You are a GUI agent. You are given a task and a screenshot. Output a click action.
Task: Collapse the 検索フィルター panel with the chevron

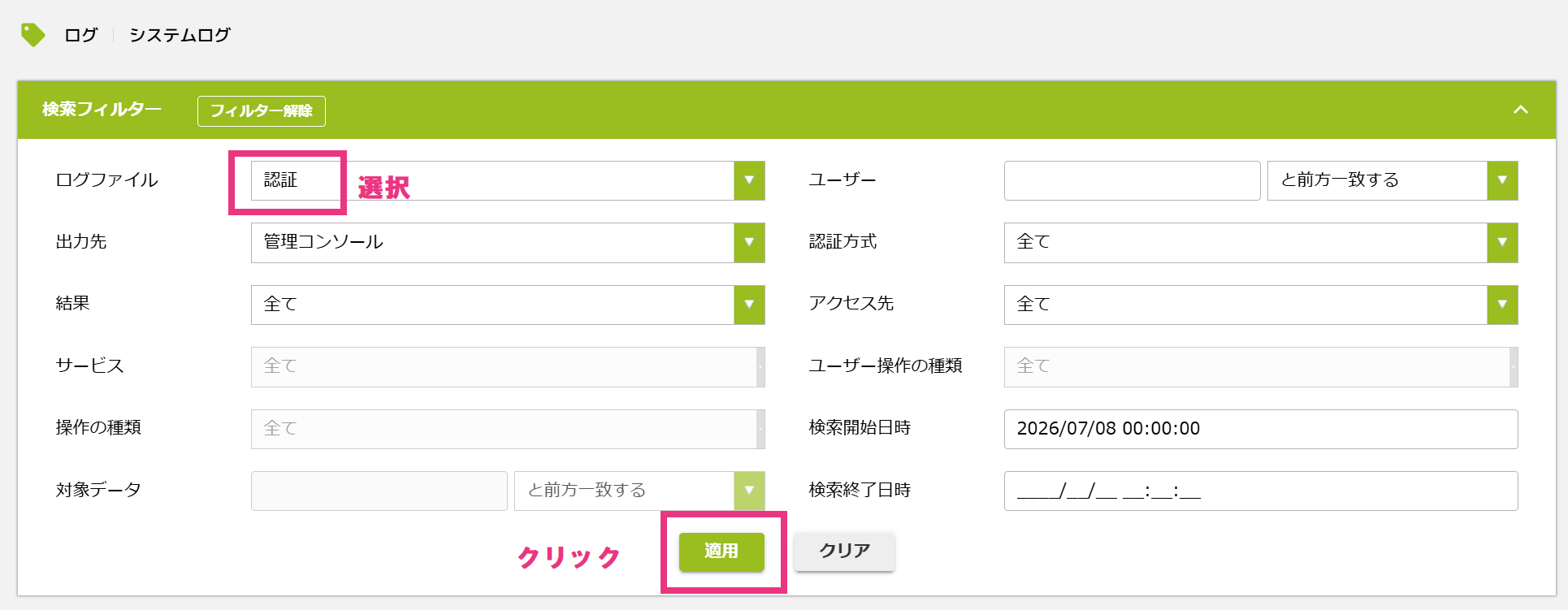[x=1521, y=110]
